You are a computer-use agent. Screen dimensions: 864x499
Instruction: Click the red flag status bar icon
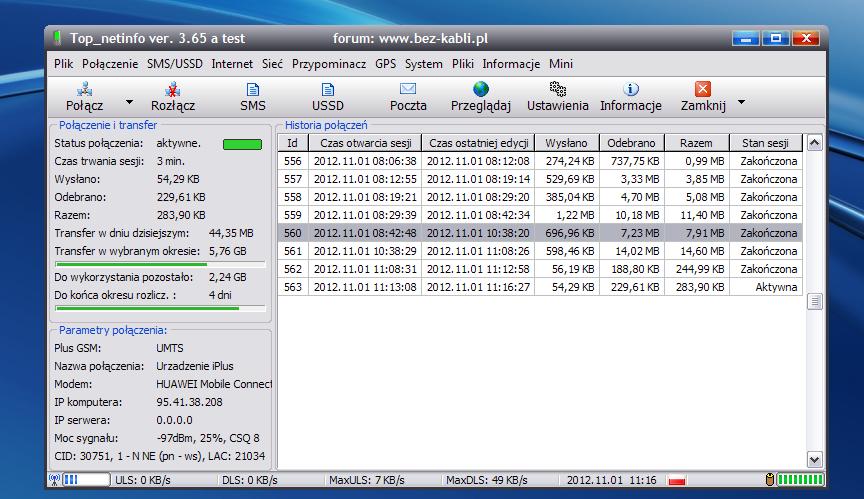click(x=678, y=481)
